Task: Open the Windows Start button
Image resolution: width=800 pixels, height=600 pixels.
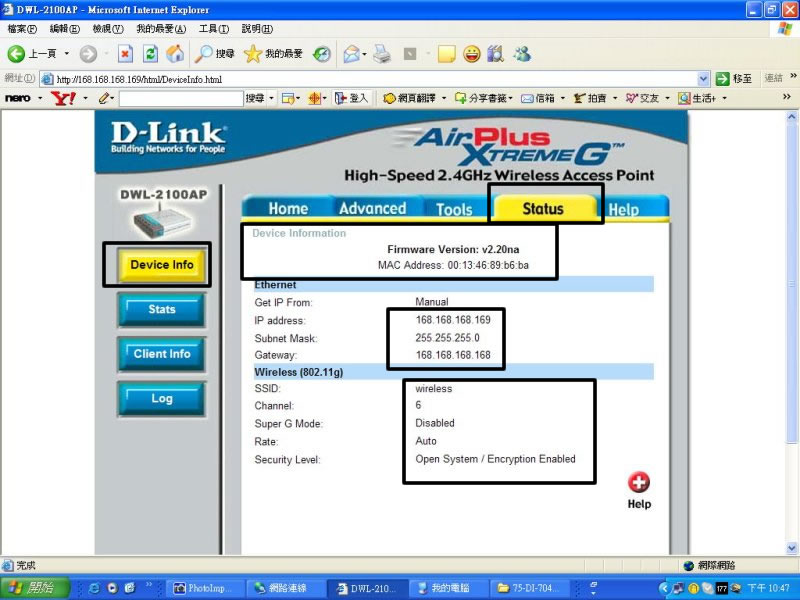Action: pyautogui.click(x=33, y=588)
